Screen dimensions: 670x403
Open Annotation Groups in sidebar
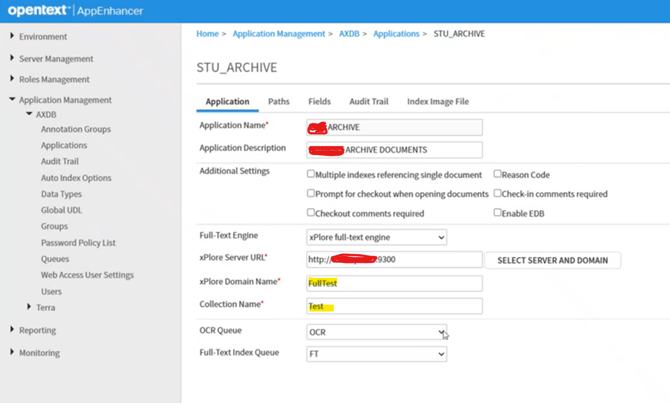tap(75, 129)
